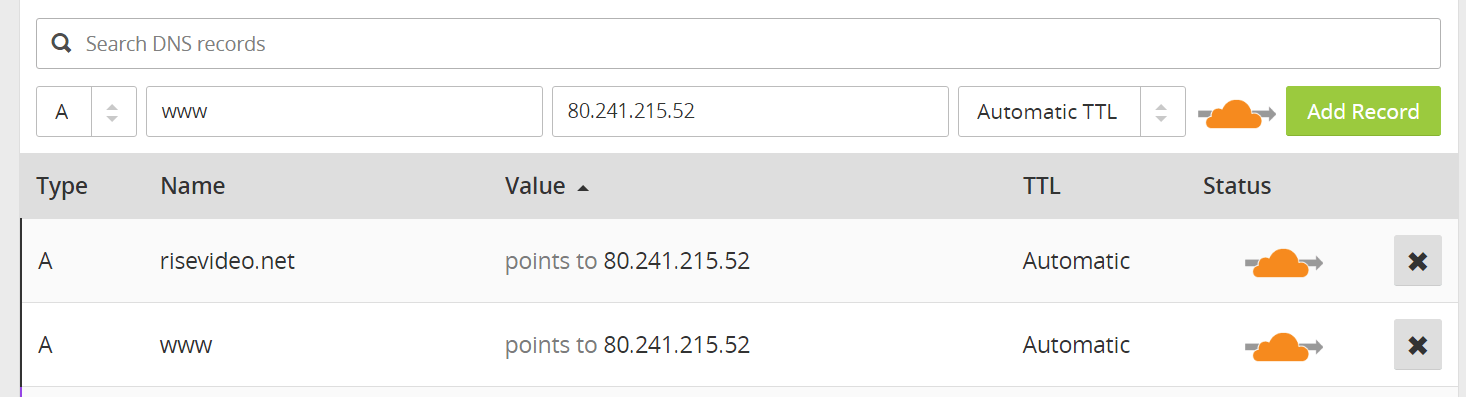Open the record type A dropdown

86,111
